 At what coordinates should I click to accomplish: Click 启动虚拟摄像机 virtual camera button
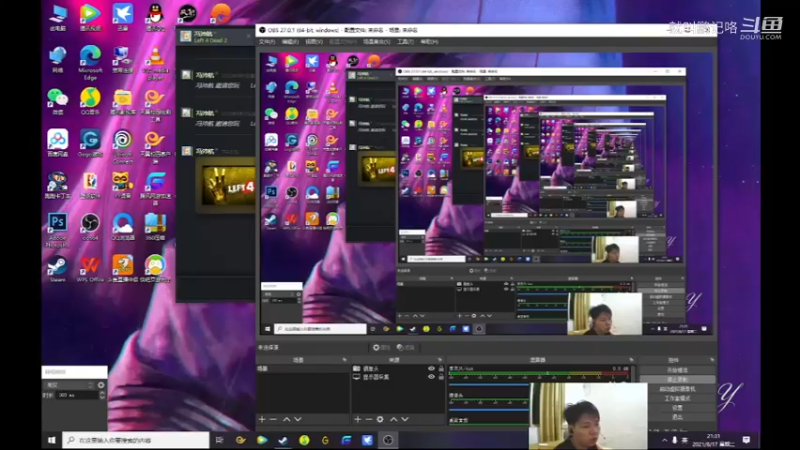point(677,389)
